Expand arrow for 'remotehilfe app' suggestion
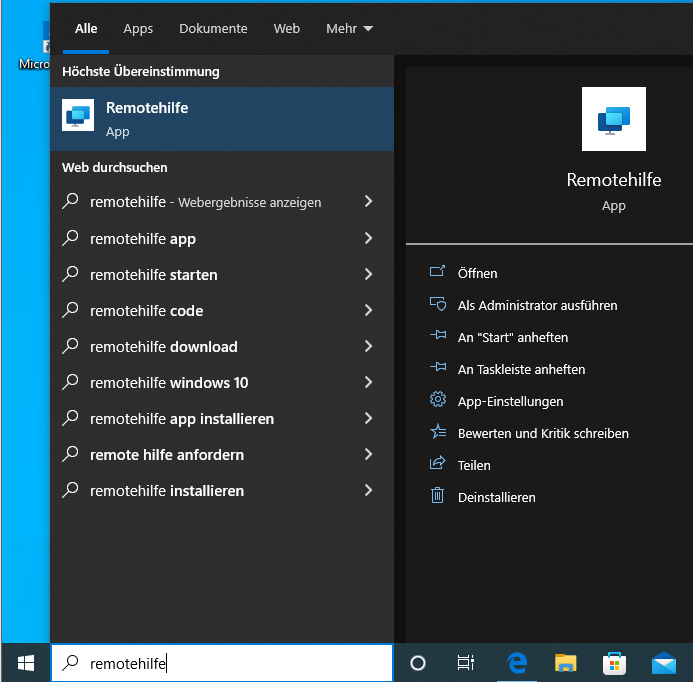This screenshot has height=682, width=693. (368, 238)
